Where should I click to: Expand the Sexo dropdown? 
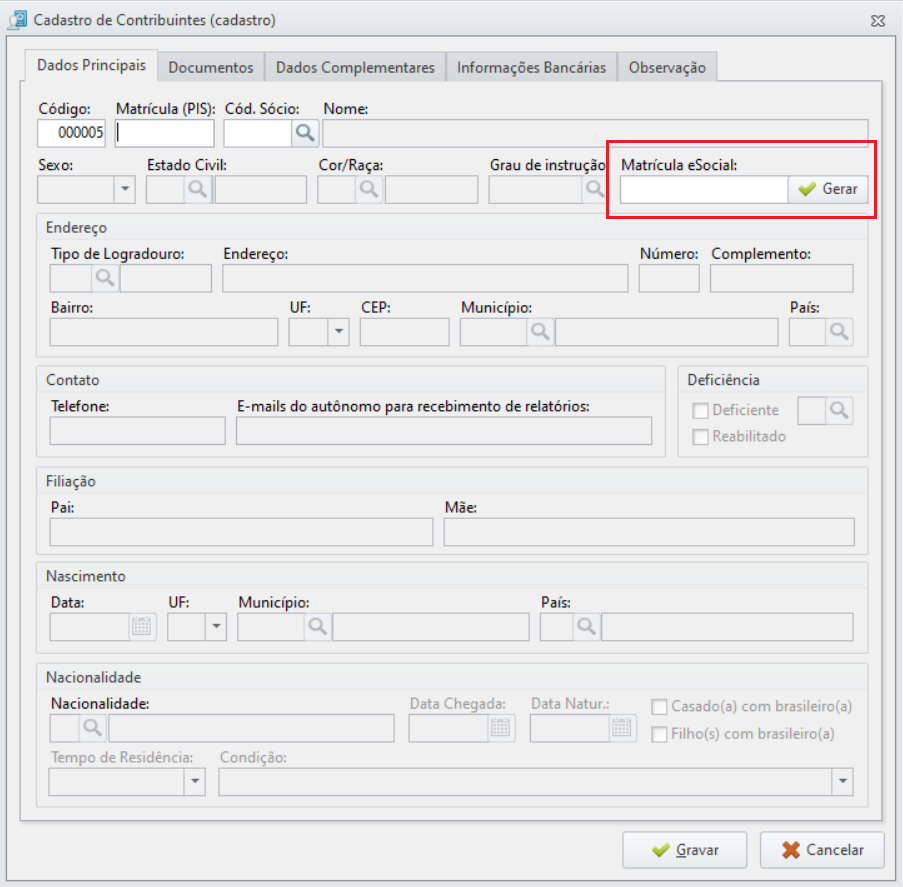(x=124, y=189)
